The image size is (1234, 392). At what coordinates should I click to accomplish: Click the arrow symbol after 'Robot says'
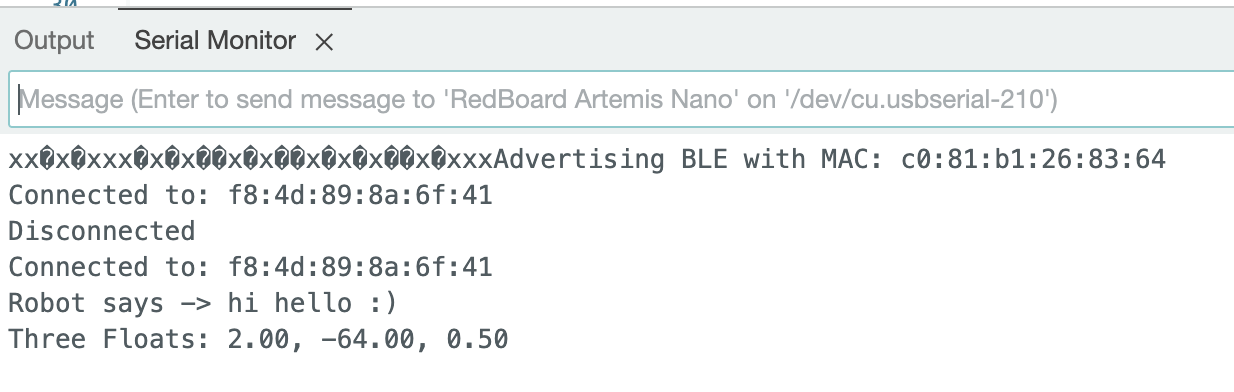(198, 303)
